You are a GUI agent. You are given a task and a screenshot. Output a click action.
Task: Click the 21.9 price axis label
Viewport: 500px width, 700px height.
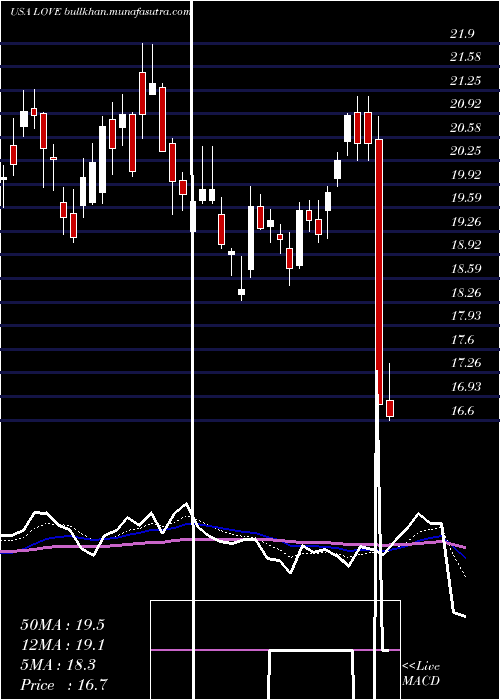coord(462,34)
